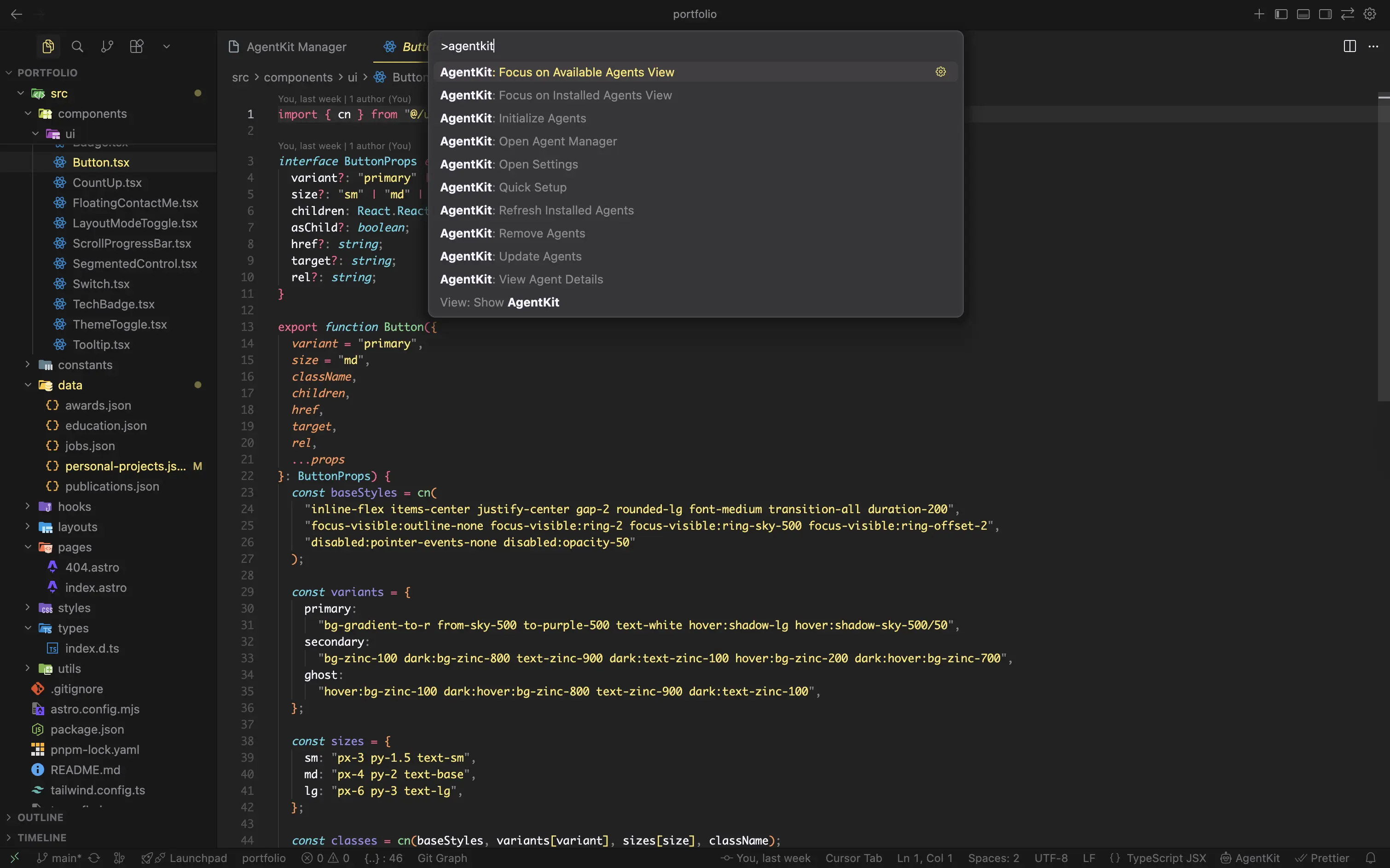Click the main* git branch indicator
Screen dimensions: 1390x868
(x=59, y=858)
